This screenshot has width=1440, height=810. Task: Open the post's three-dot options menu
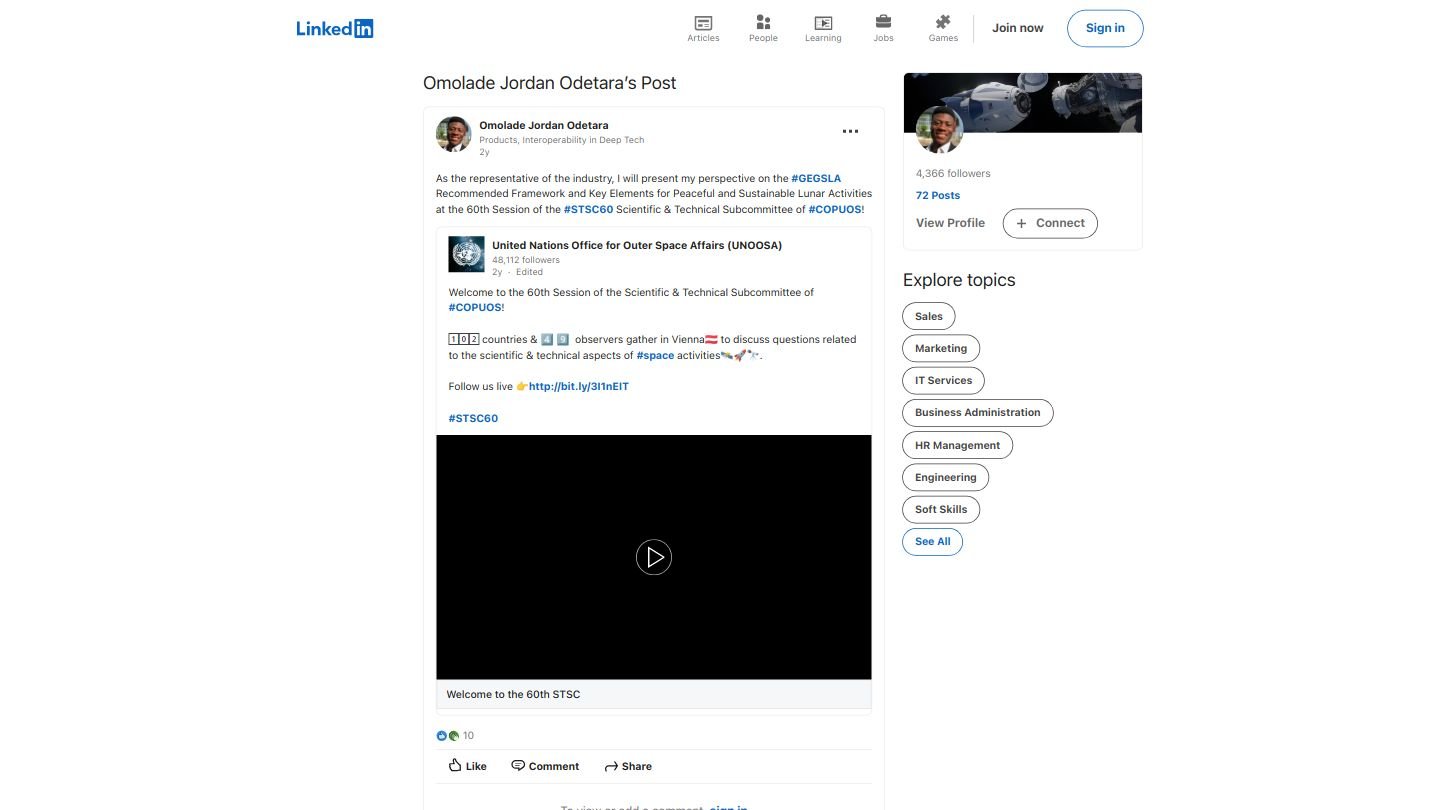850,131
